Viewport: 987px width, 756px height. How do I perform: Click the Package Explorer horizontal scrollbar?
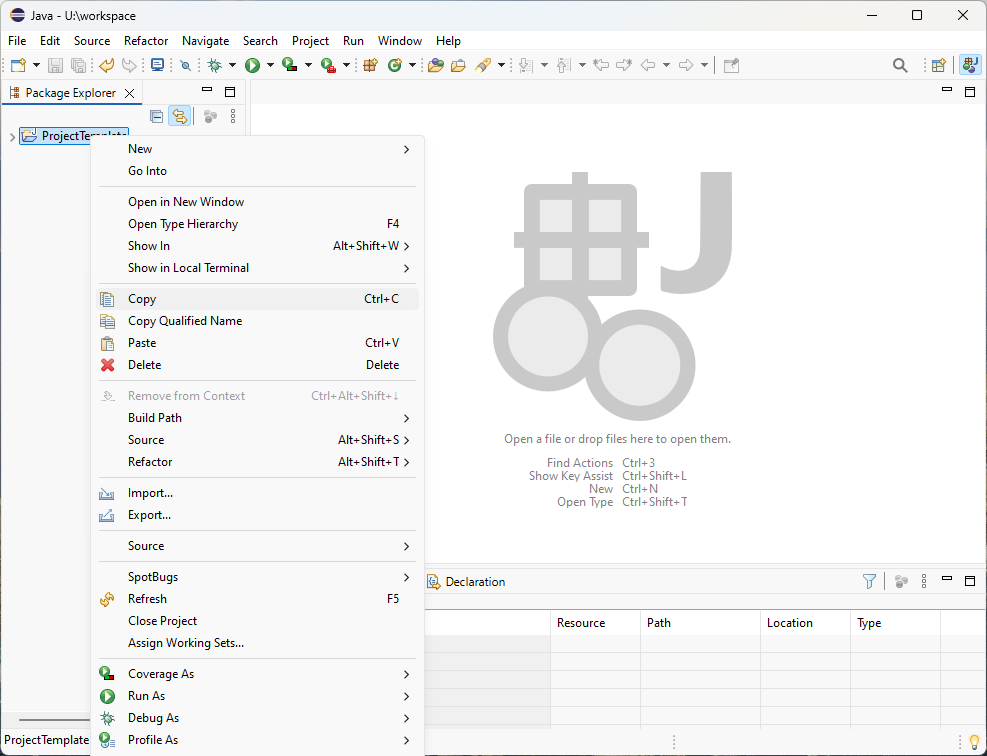(x=50, y=720)
